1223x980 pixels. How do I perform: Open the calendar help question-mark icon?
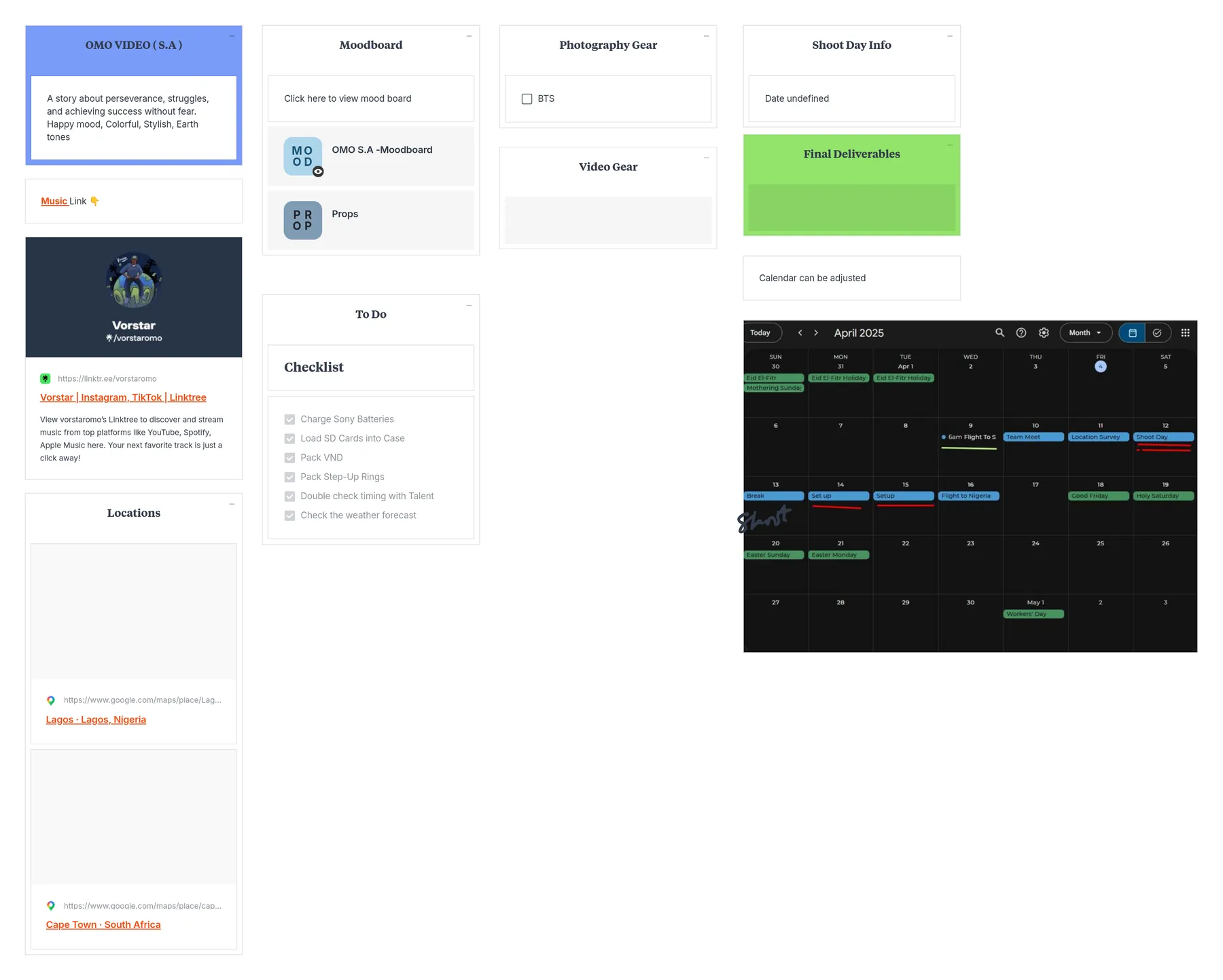point(1021,333)
